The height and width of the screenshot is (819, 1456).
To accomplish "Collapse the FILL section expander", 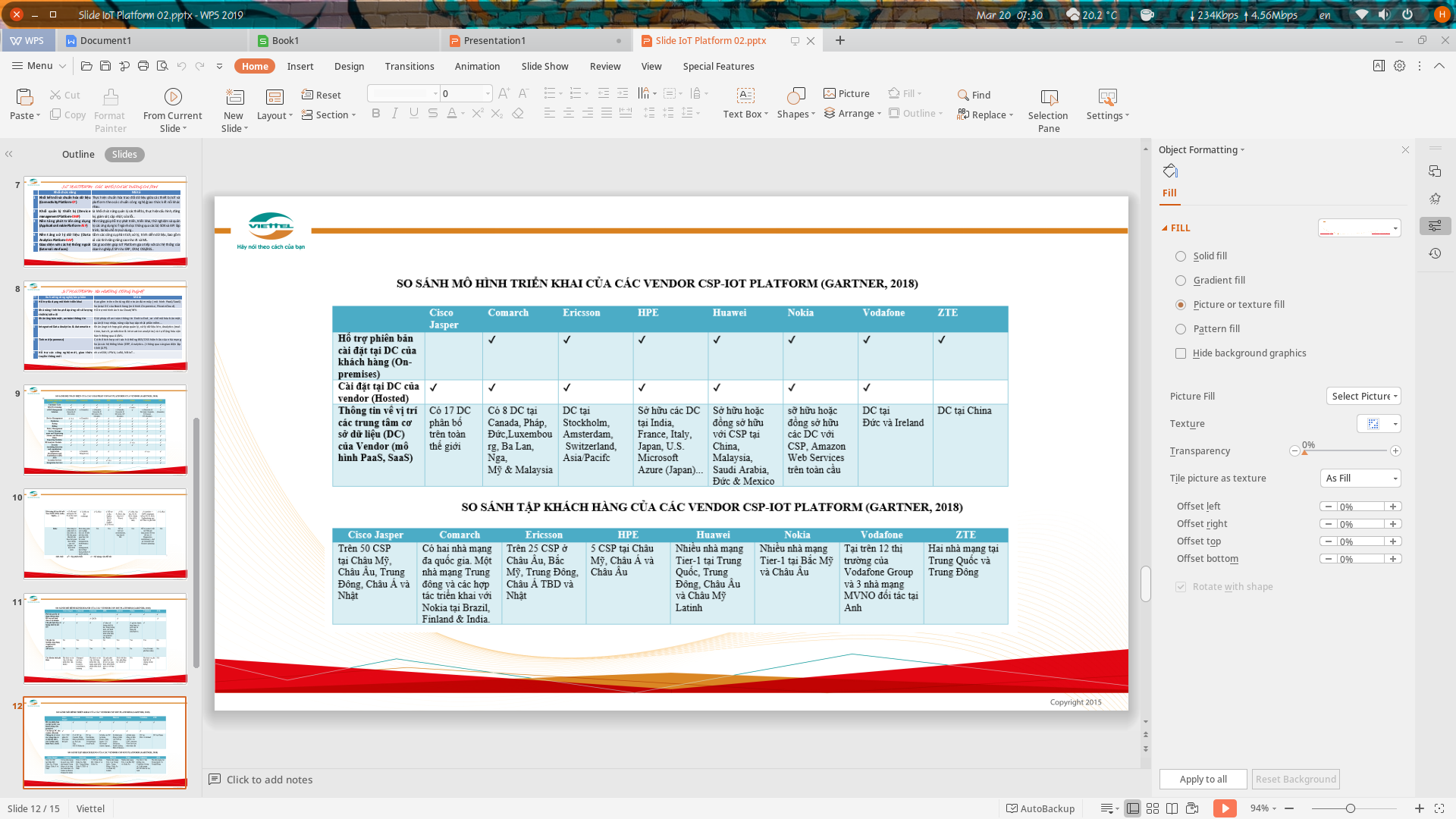I will [x=1165, y=228].
